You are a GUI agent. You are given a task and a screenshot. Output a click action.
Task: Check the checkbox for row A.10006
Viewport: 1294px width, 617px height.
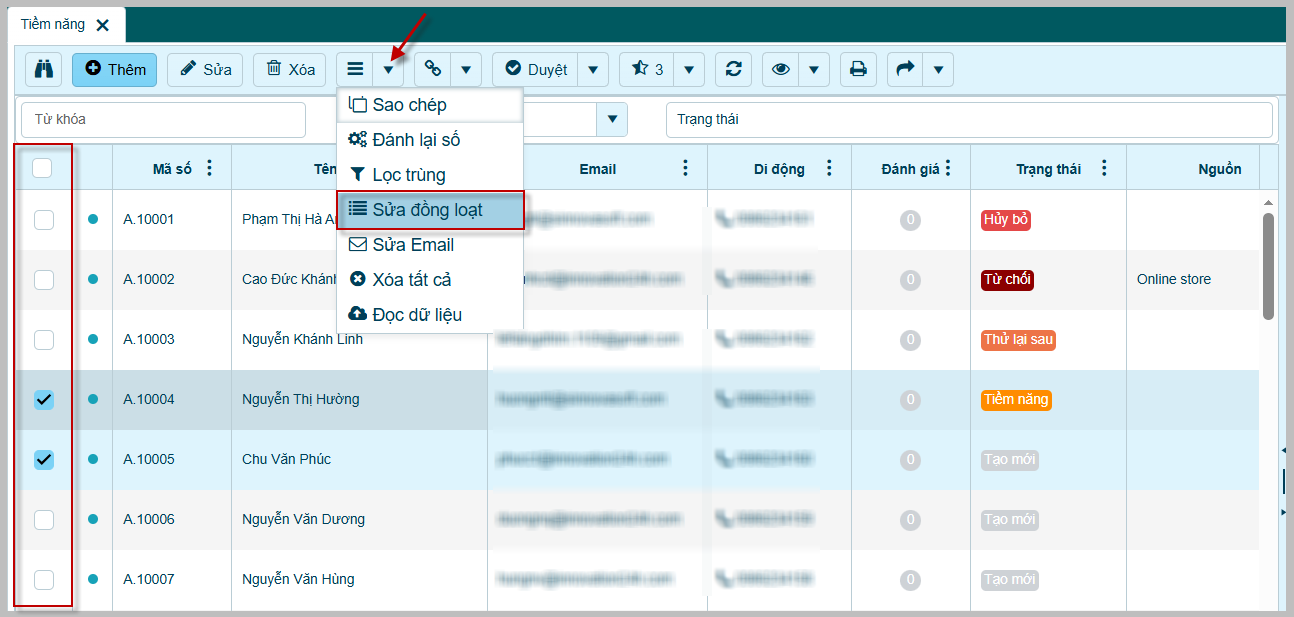coord(44,519)
